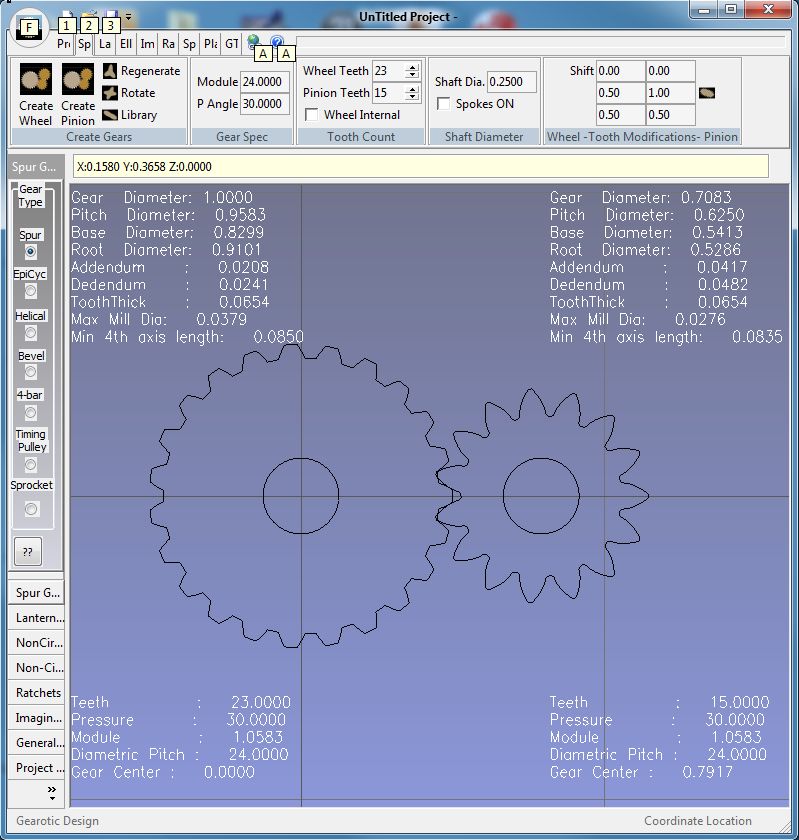
Task: Decrease Wheel Teeth with the down arrow
Action: pos(412,74)
